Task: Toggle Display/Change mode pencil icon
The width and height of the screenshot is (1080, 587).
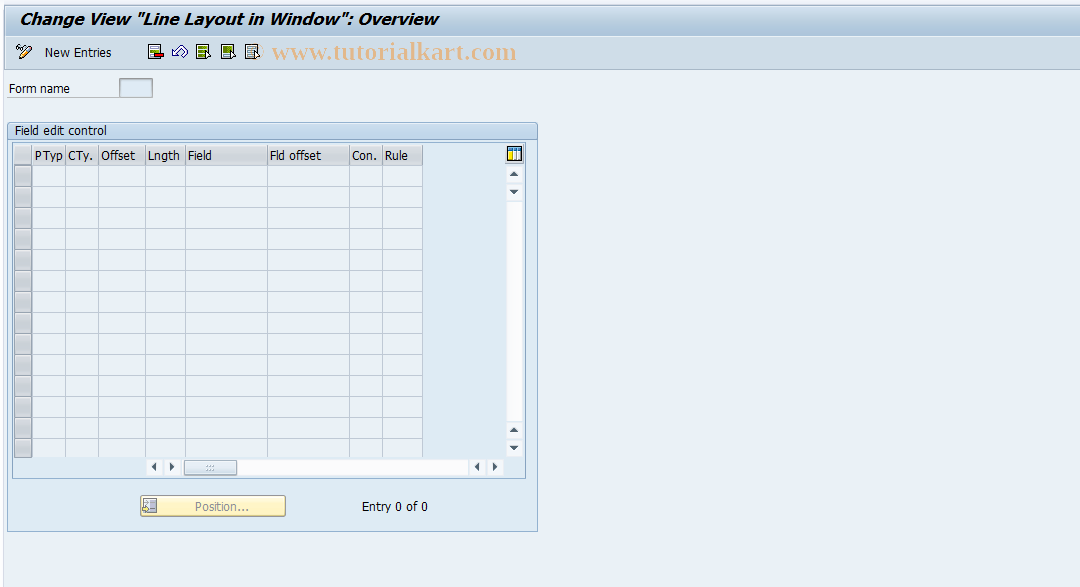Action: pyautogui.click(x=24, y=52)
